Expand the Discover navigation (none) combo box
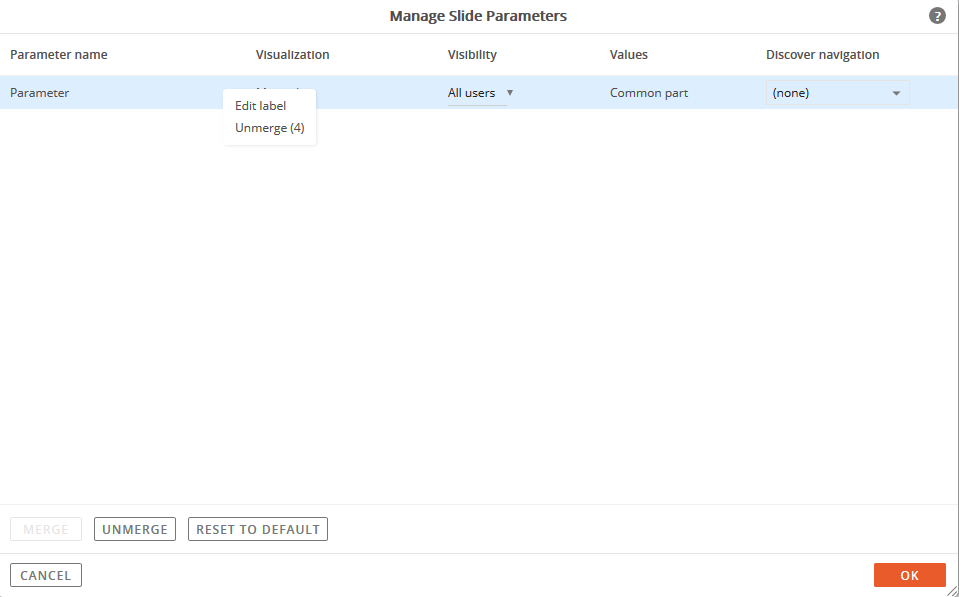The image size is (959, 597). point(837,93)
